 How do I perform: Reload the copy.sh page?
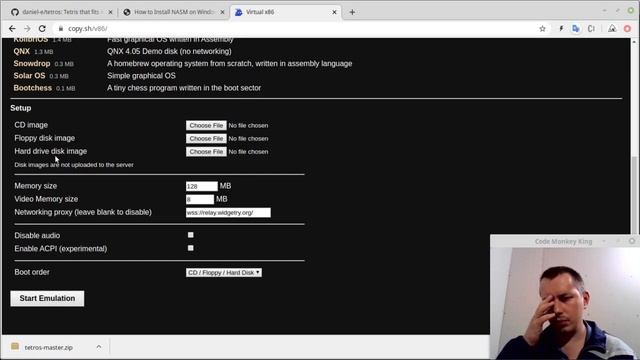coord(42,29)
